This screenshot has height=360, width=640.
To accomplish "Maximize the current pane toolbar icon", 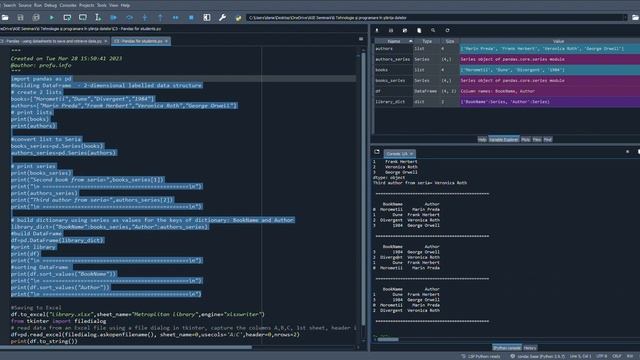I will (x=207, y=18).
